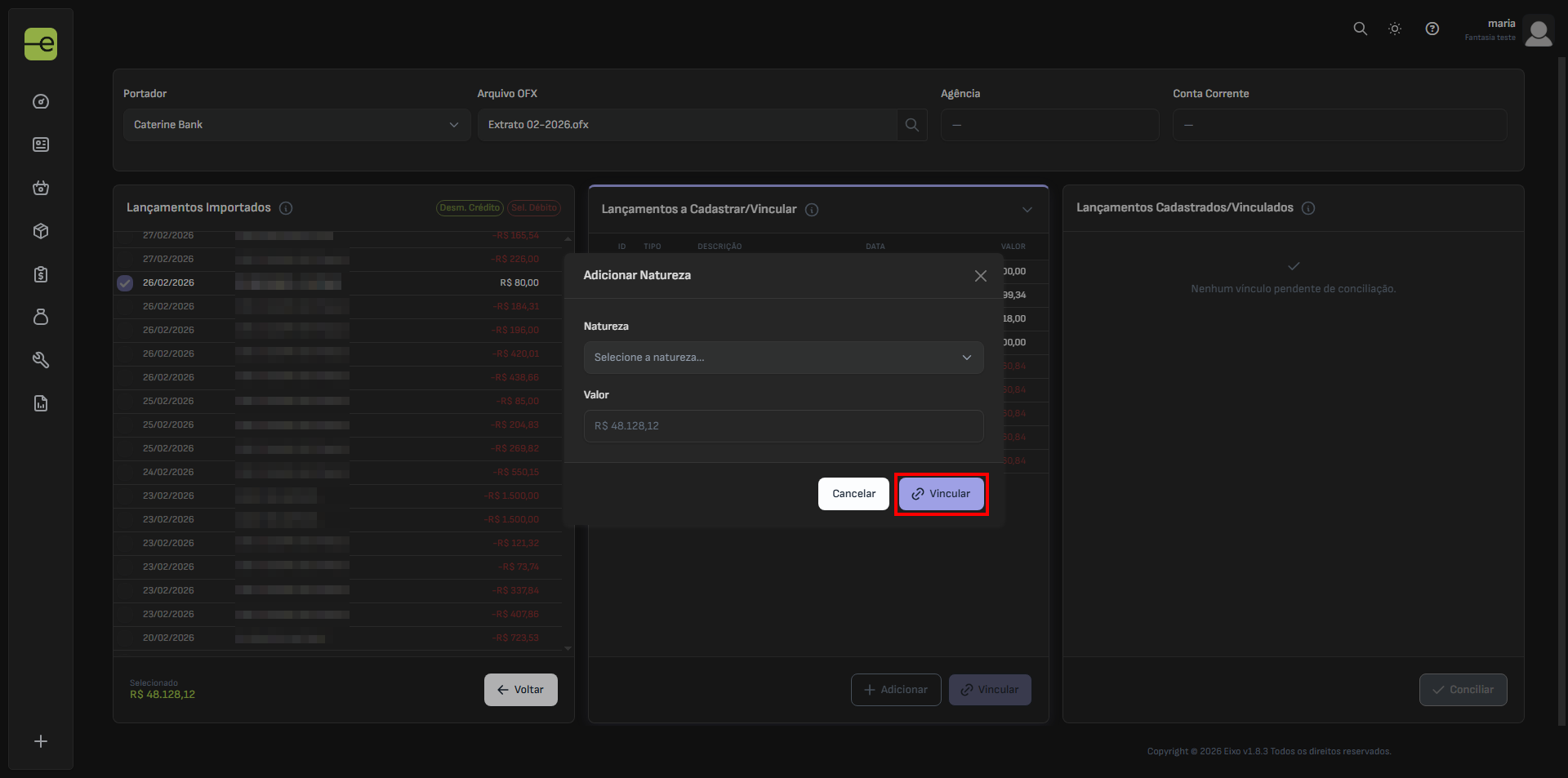Click the Adicionar button at panel bottom
1568x778 pixels.
click(x=896, y=690)
